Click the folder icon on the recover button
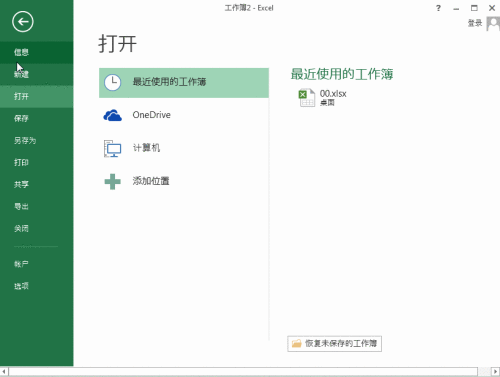 (x=297, y=344)
